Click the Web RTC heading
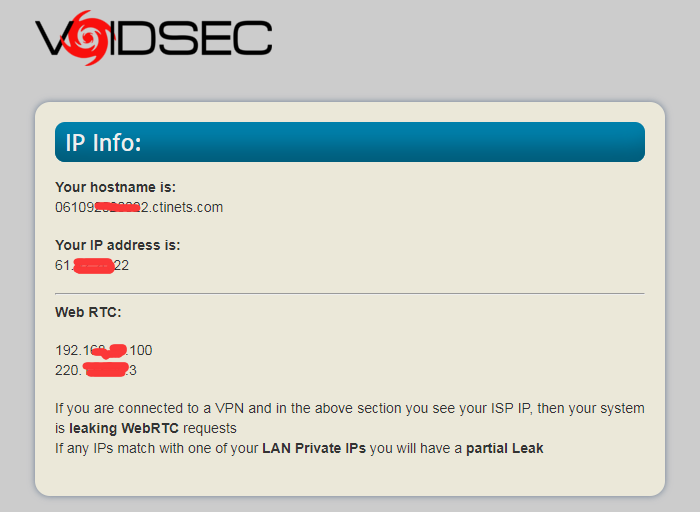 click(88, 312)
